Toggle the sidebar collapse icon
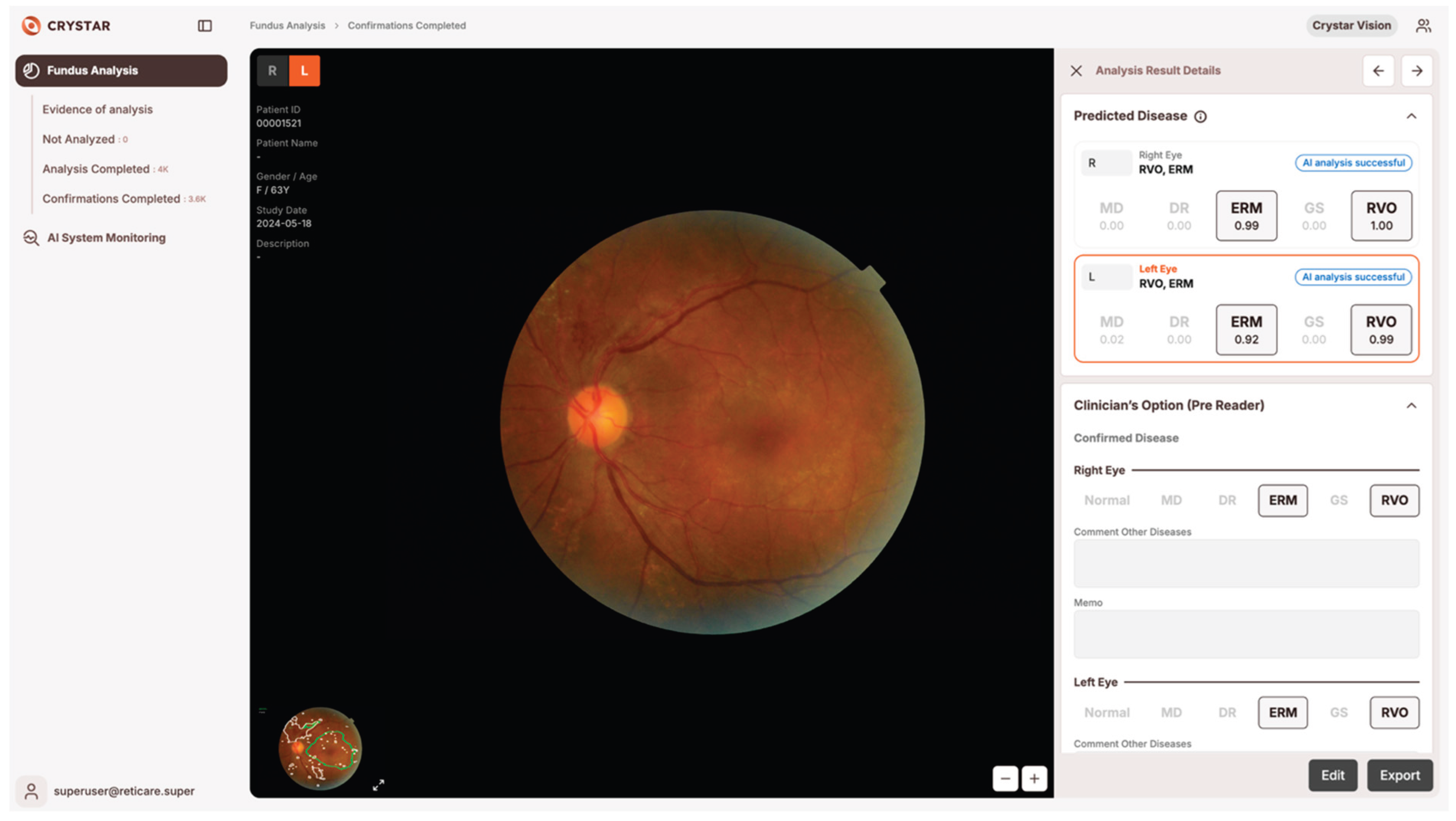1456x821 pixels. [205, 25]
